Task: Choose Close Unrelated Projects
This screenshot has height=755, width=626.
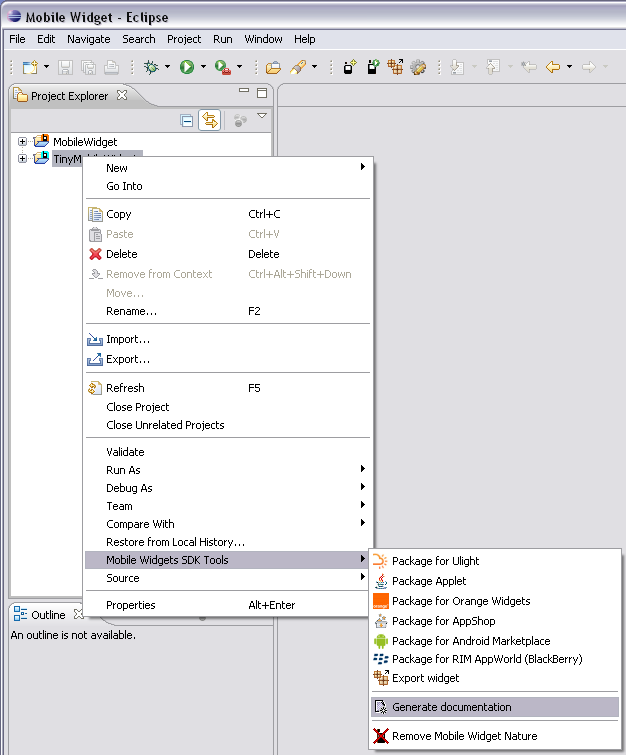Action: click(227, 425)
